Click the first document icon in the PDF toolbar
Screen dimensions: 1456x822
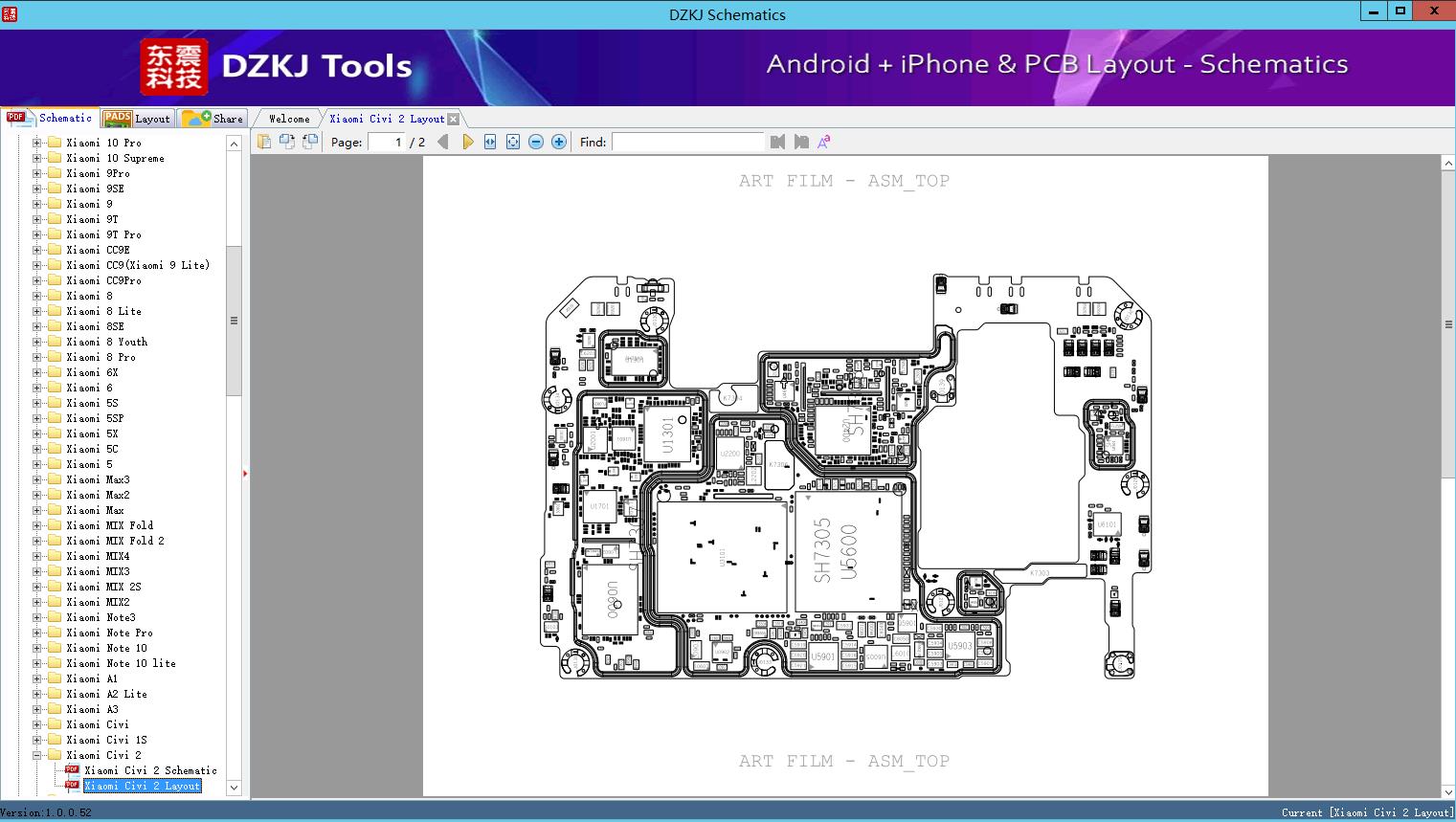pyautogui.click(x=264, y=142)
